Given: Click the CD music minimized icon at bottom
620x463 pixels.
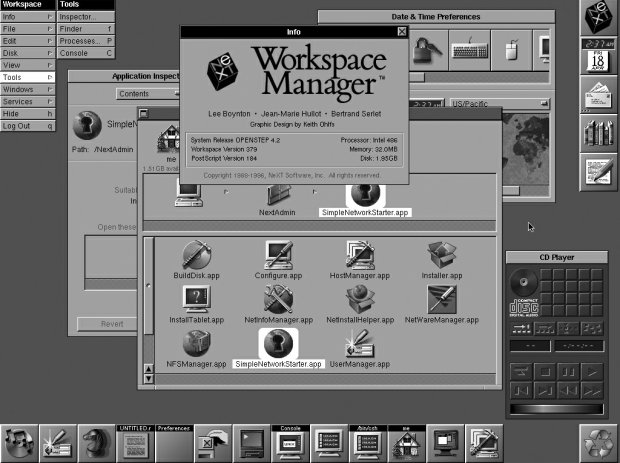Looking at the screenshot, I should [19, 443].
